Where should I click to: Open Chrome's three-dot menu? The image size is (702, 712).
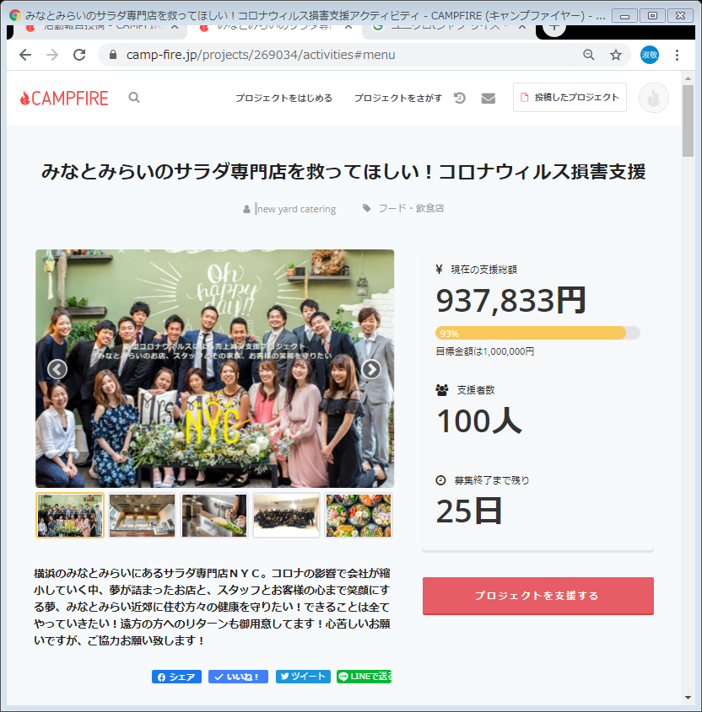pyautogui.click(x=679, y=54)
